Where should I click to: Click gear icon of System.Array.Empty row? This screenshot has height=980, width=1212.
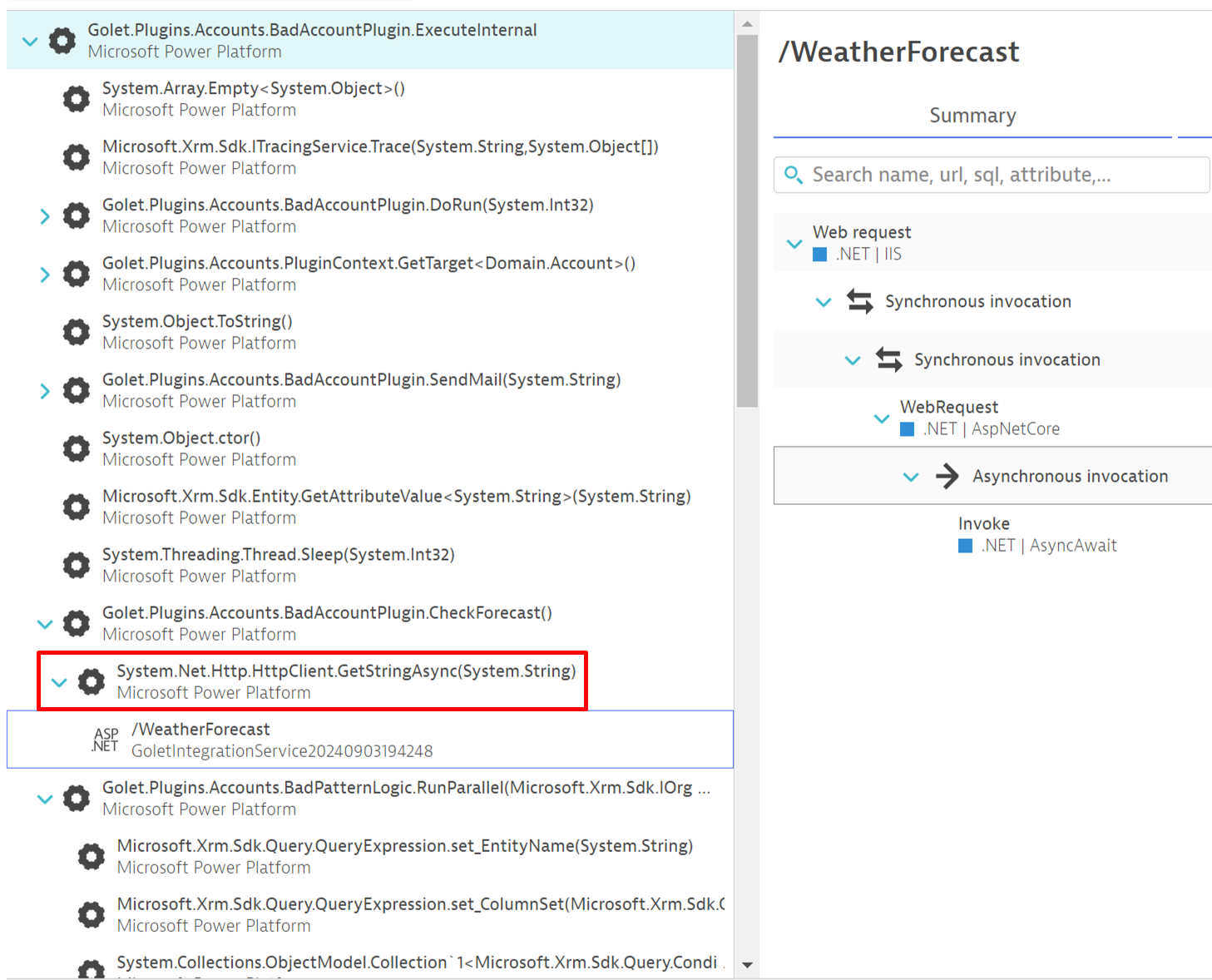(77, 98)
